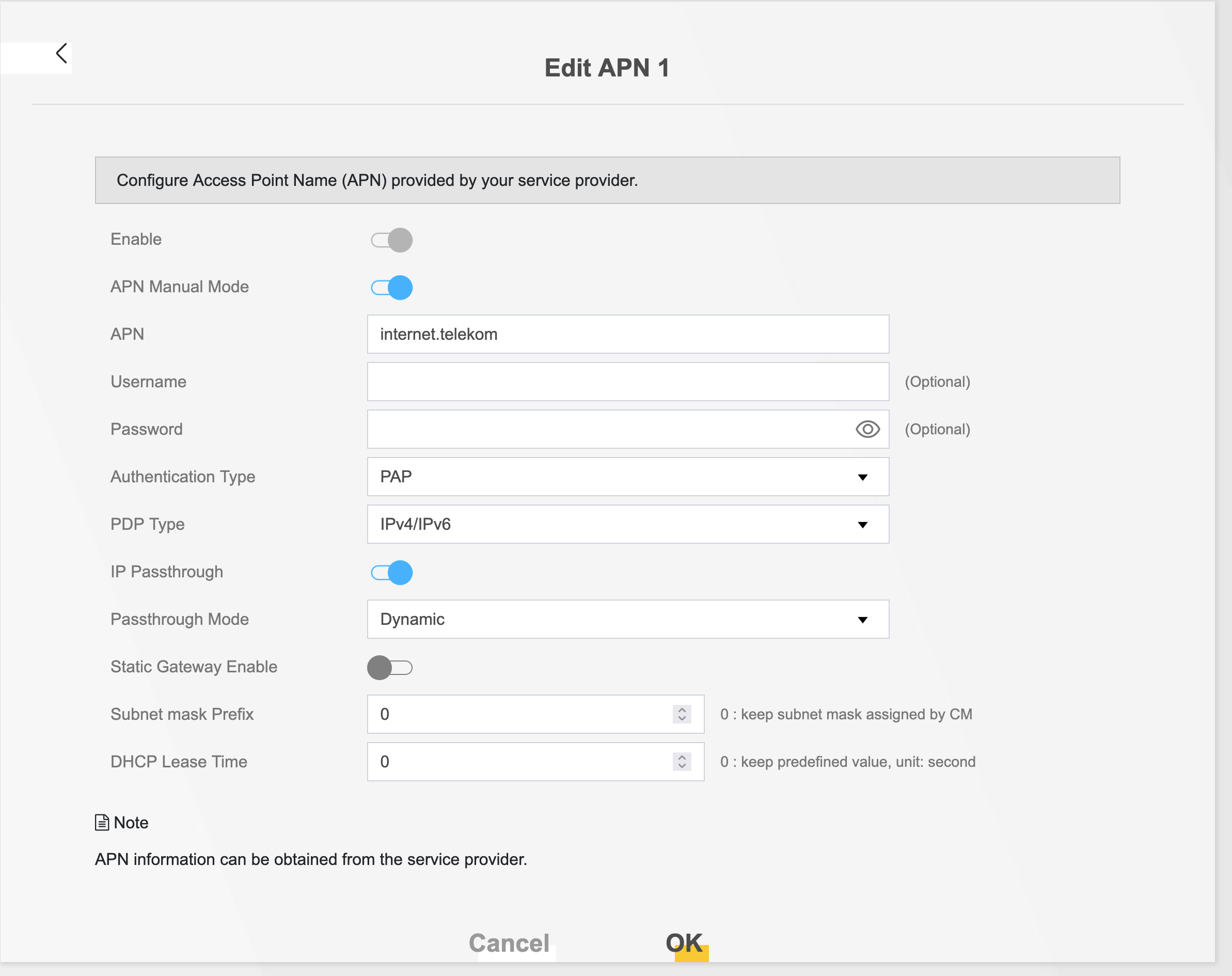The height and width of the screenshot is (976, 1232).
Task: Click the Edit APN 1 heading
Action: 606,68
